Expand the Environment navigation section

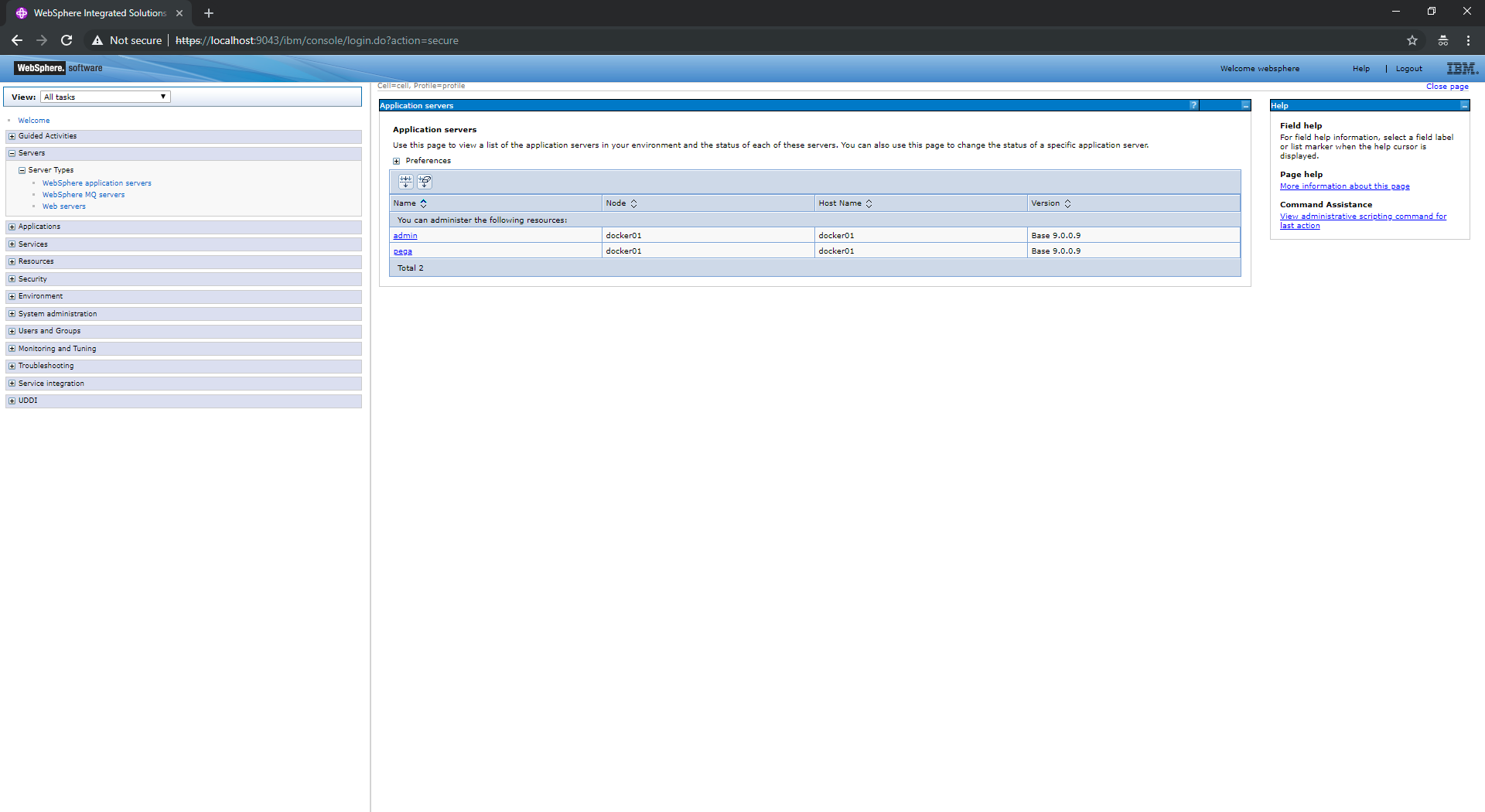[x=12, y=296]
